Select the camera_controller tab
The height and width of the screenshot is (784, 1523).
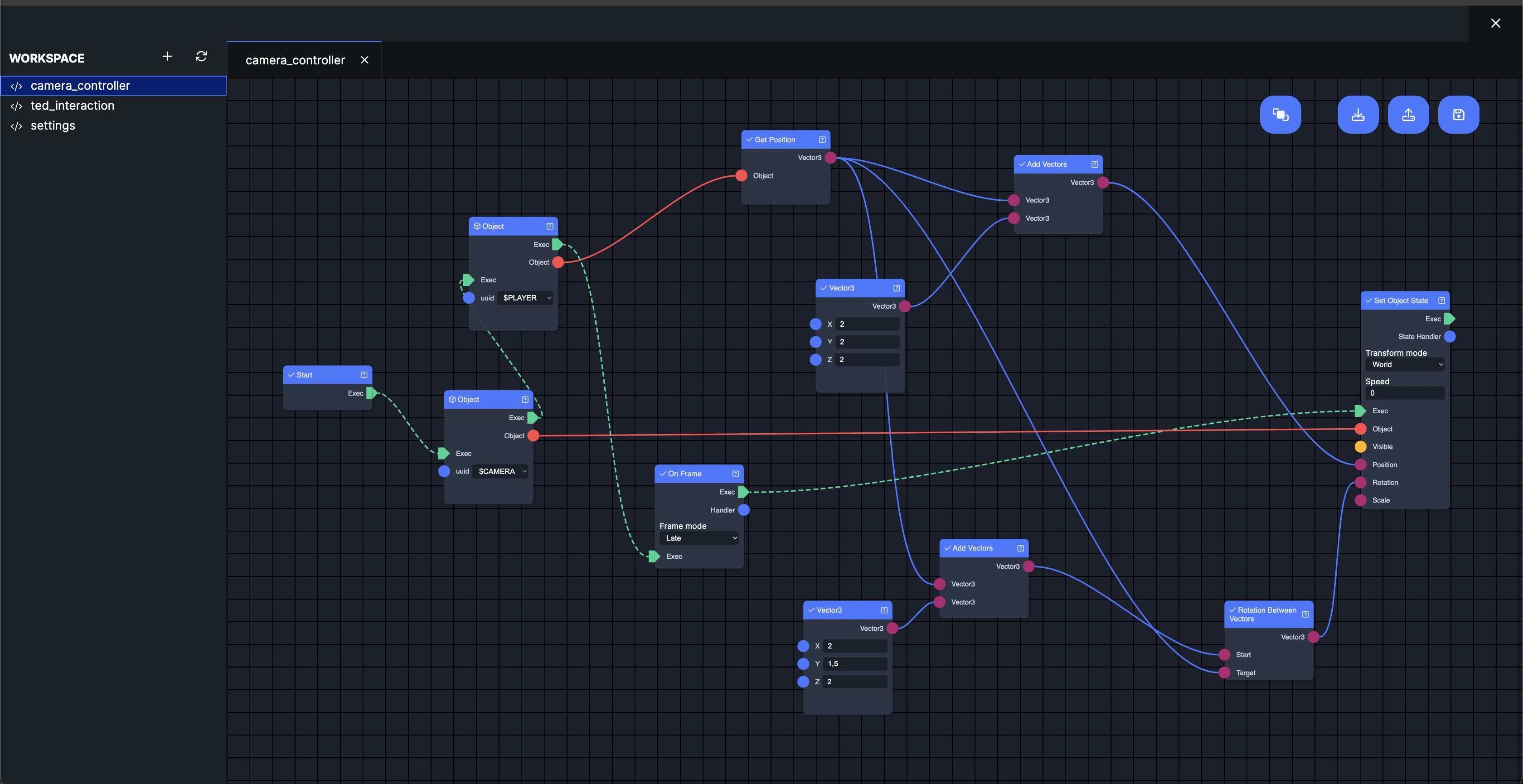[295, 60]
